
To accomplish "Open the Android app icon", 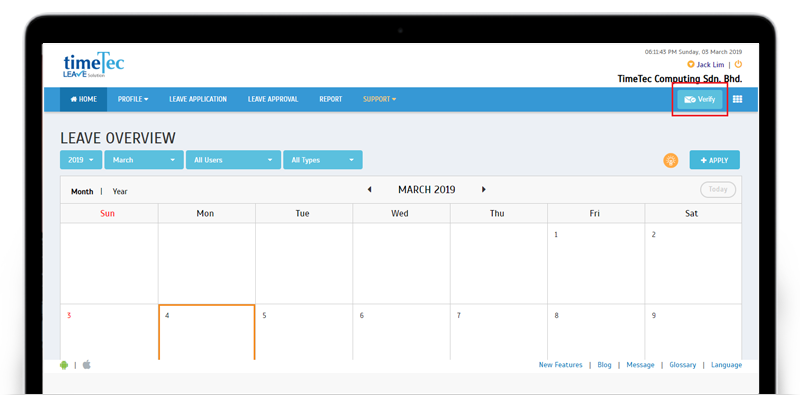I will click(64, 365).
